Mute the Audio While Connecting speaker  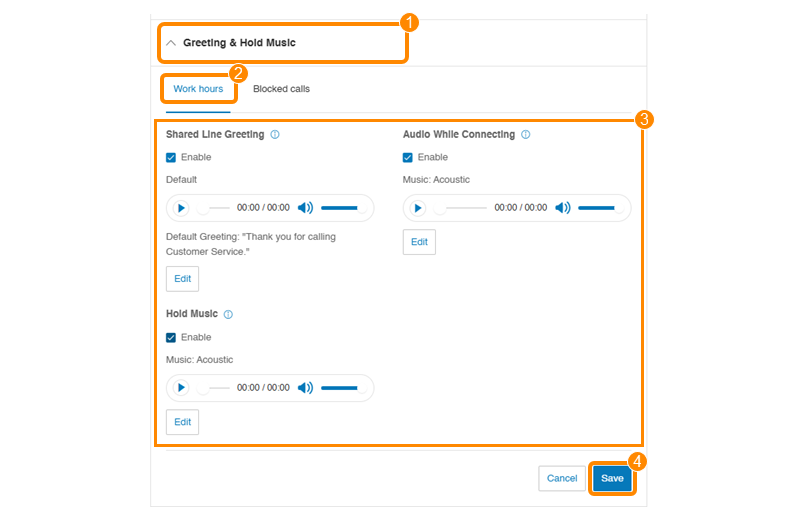563,208
